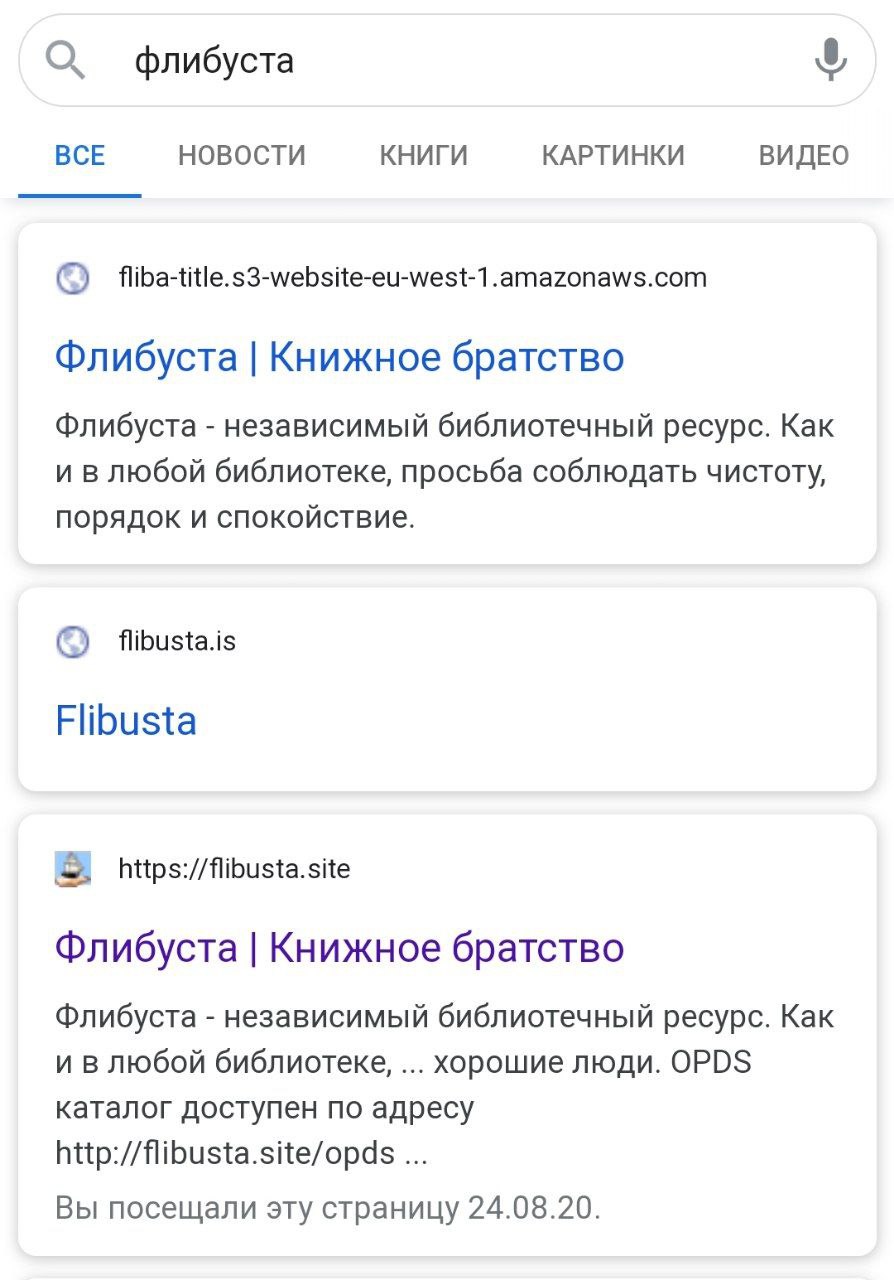Tap the globe favicon beside the amazonaws.com URL
The height and width of the screenshot is (1280, 894).
(x=73, y=277)
